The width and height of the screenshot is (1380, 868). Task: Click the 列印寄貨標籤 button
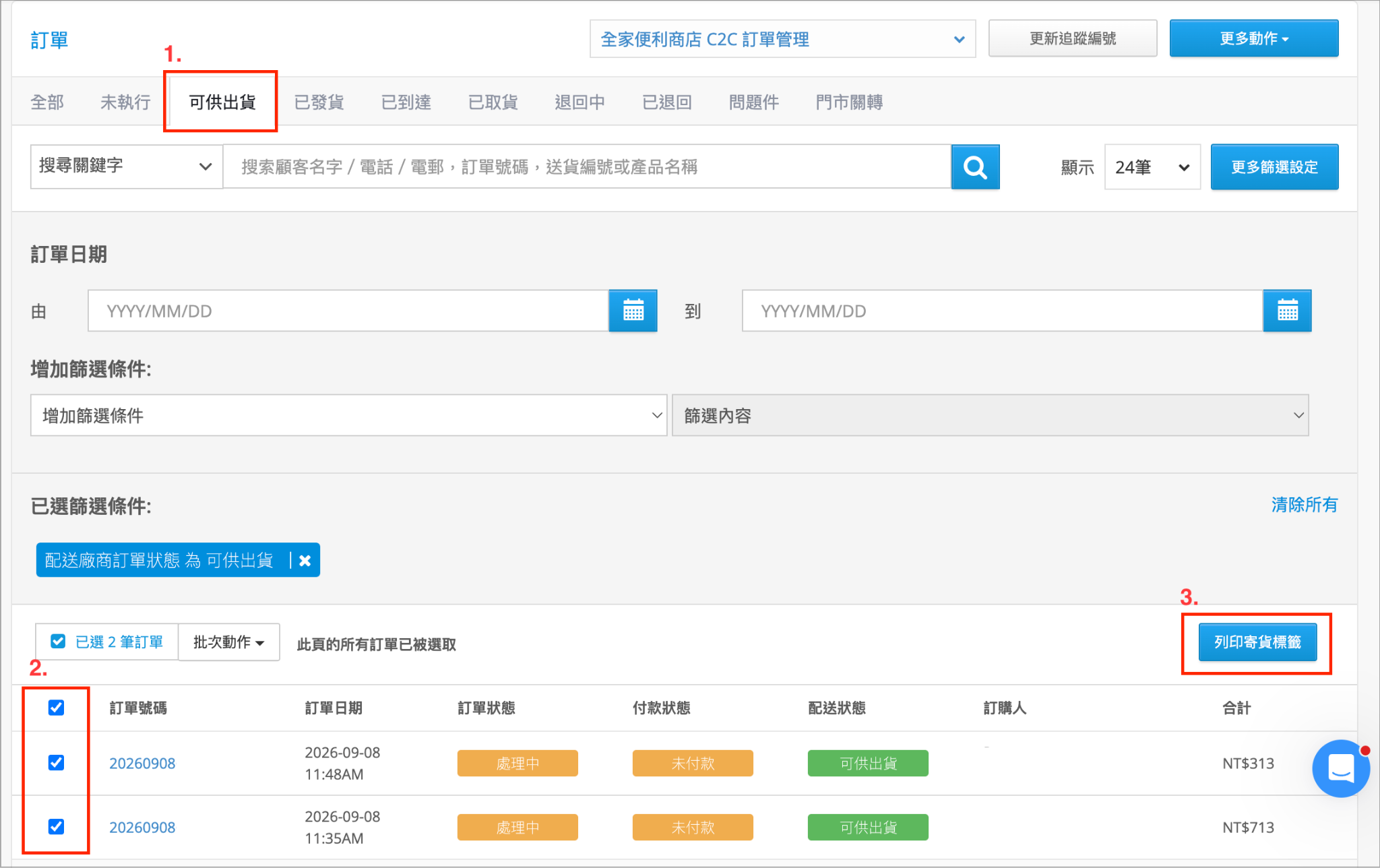(x=1257, y=642)
